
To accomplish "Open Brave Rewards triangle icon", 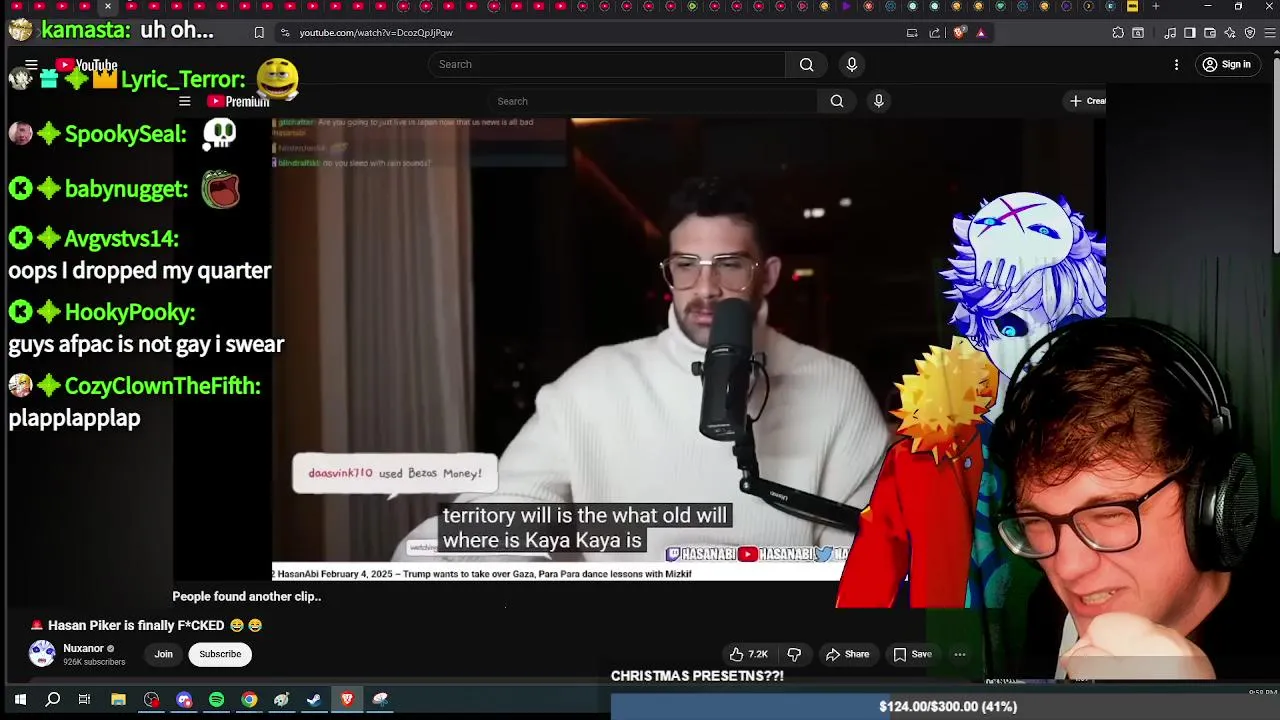I will 981,33.
